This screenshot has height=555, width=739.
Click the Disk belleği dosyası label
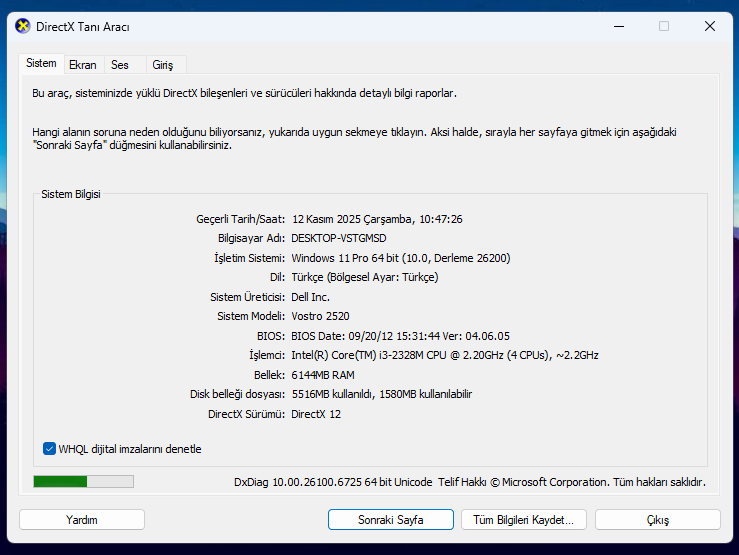[237, 394]
